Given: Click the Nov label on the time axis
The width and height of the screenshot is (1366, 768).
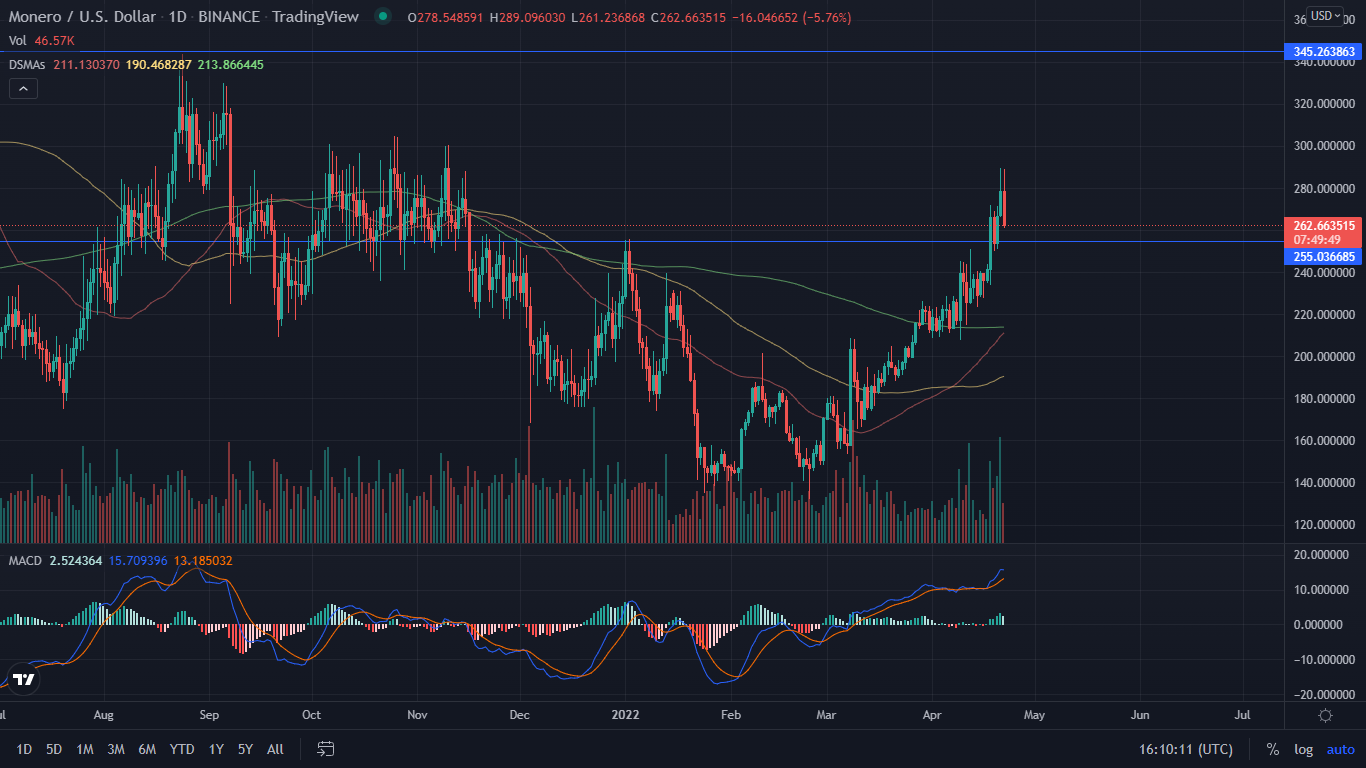Looking at the screenshot, I should point(418,715).
